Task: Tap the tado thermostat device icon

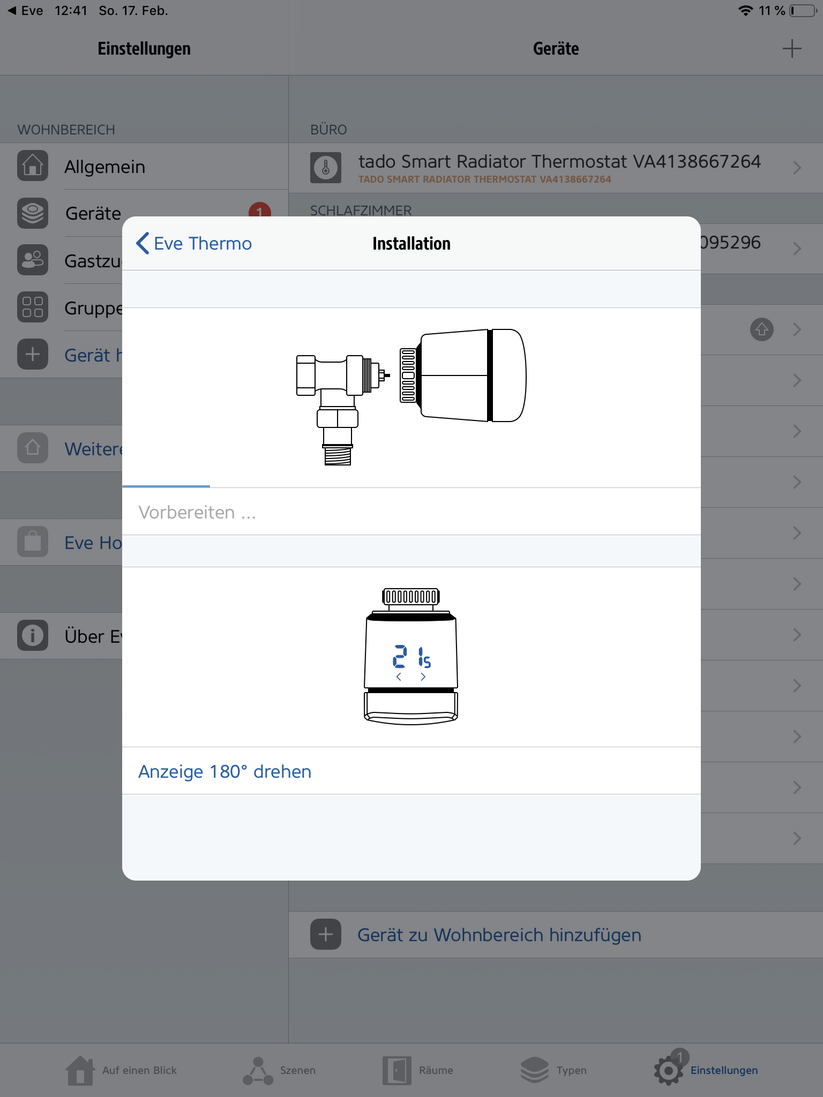Action: (x=325, y=167)
